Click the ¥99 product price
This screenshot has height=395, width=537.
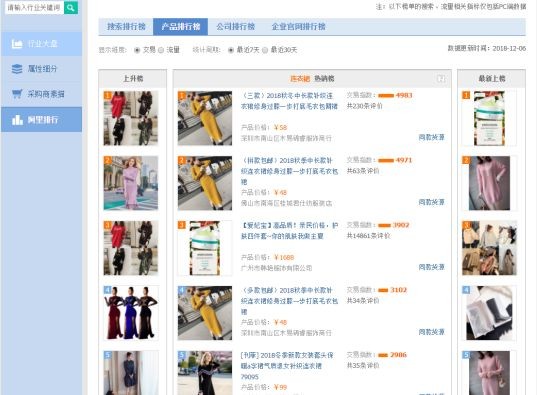point(280,387)
